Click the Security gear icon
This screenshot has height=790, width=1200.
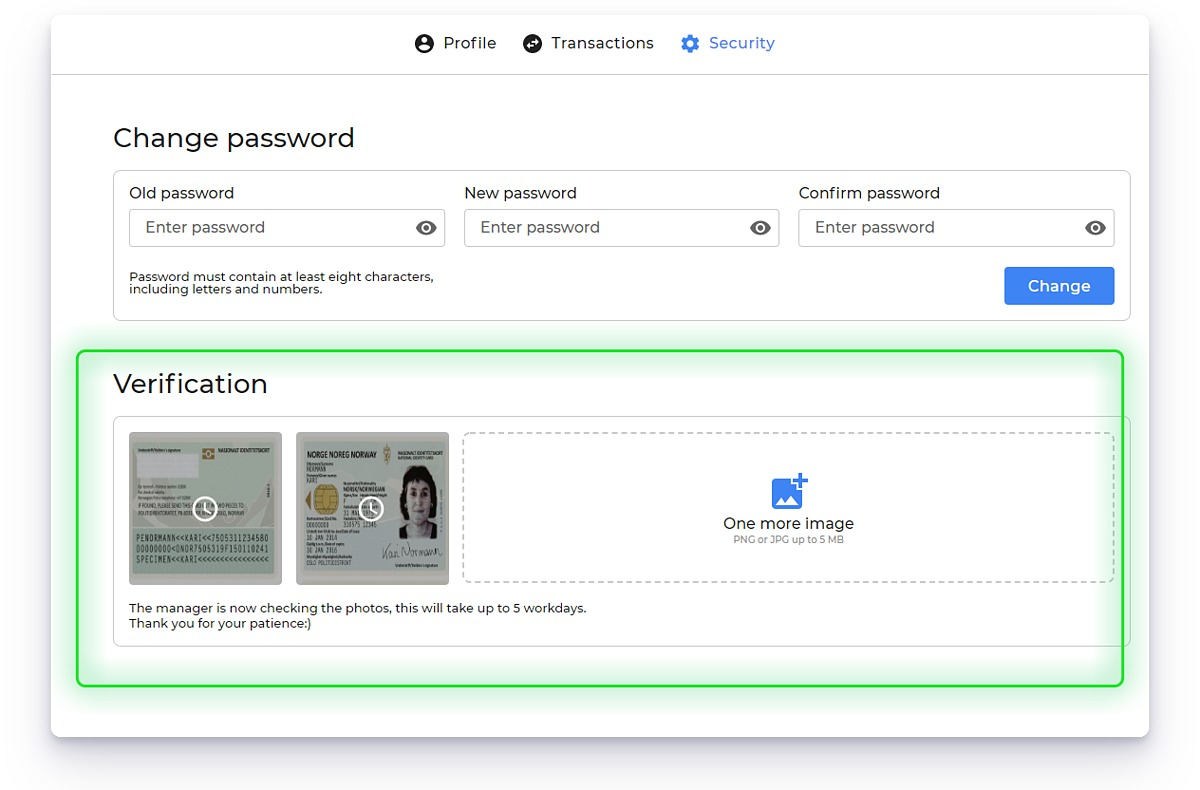[x=690, y=44]
